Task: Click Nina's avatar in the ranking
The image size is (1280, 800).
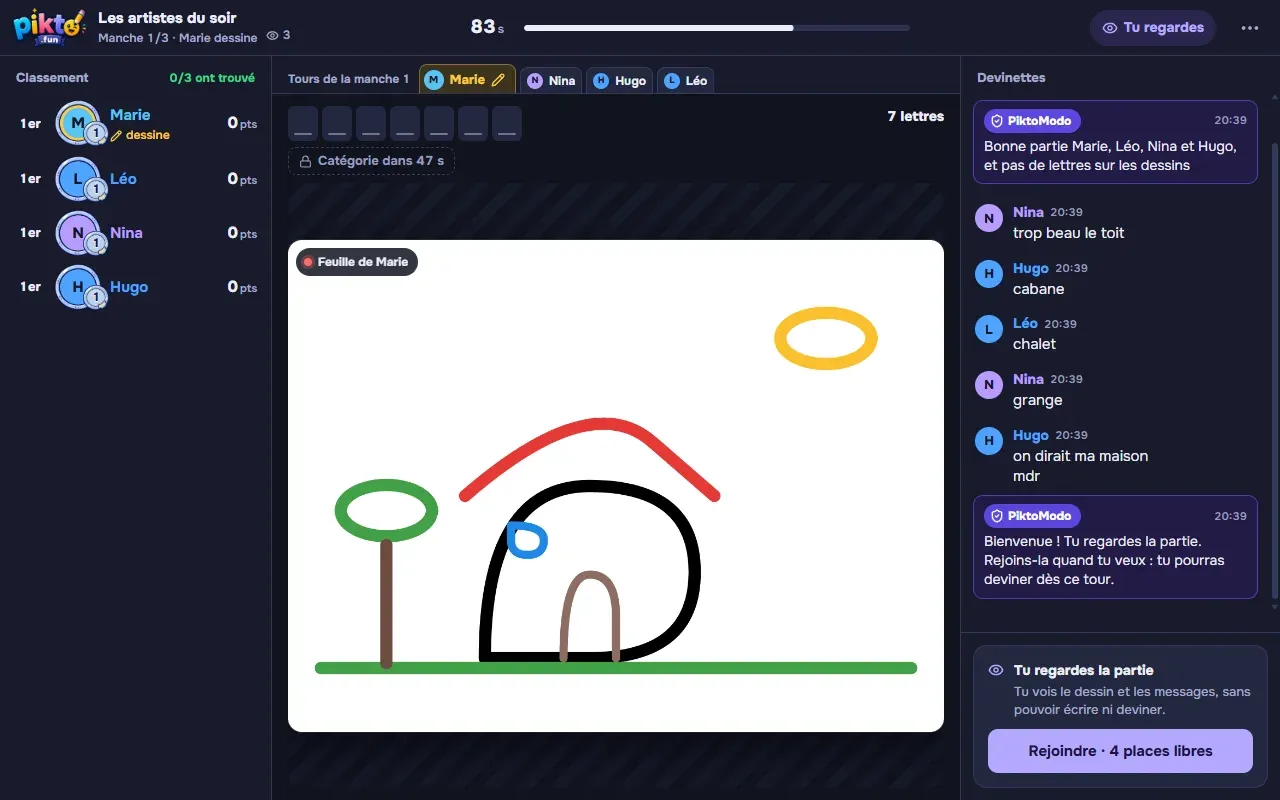Action: 77,233
